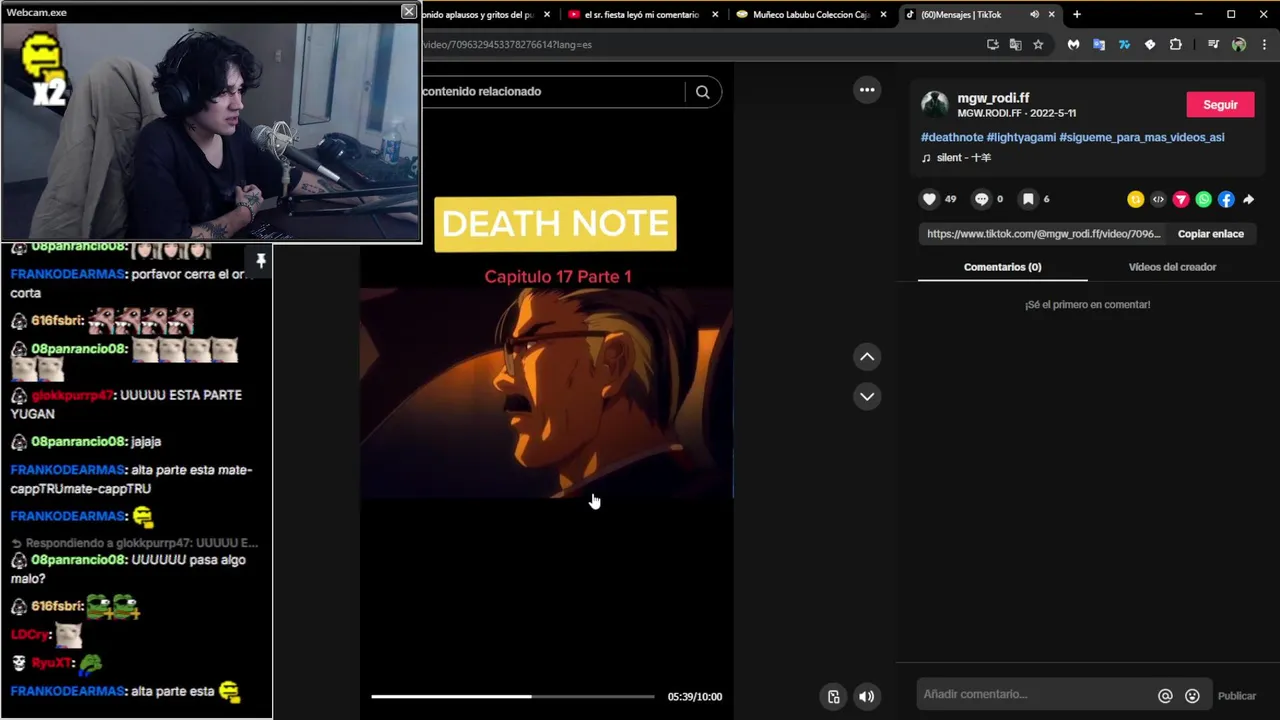Click 'Respondiendo a glokkpurrp47' reply line
The image size is (1280, 720).
pos(135,543)
